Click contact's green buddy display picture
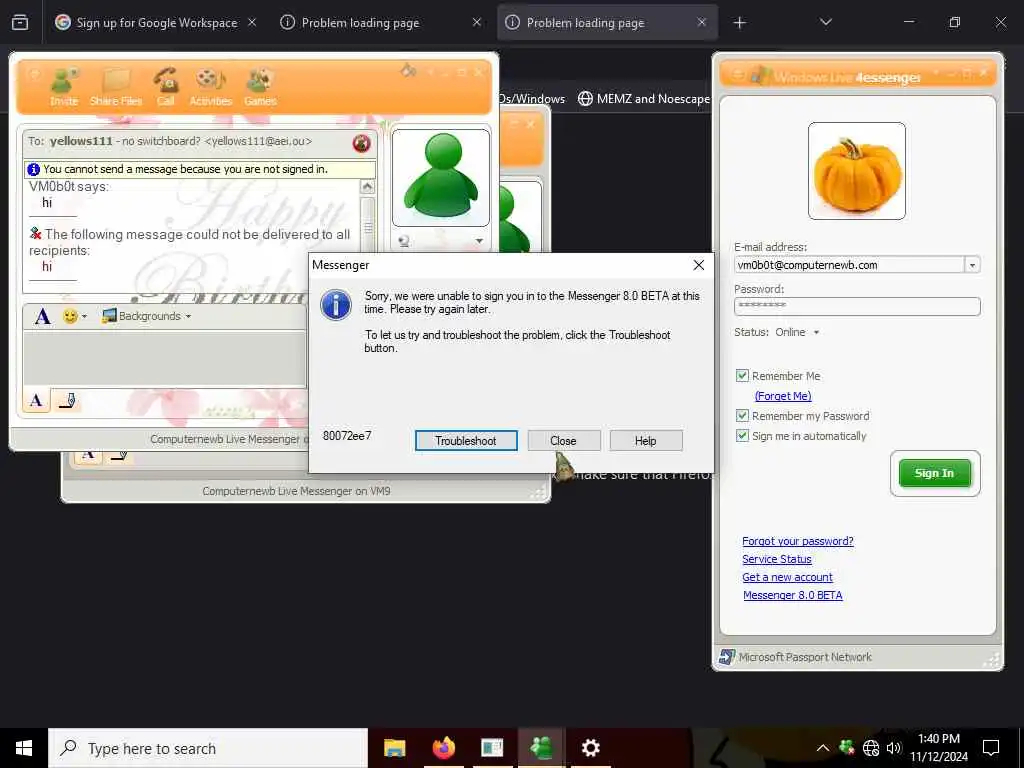The image size is (1024, 768). pos(441,178)
